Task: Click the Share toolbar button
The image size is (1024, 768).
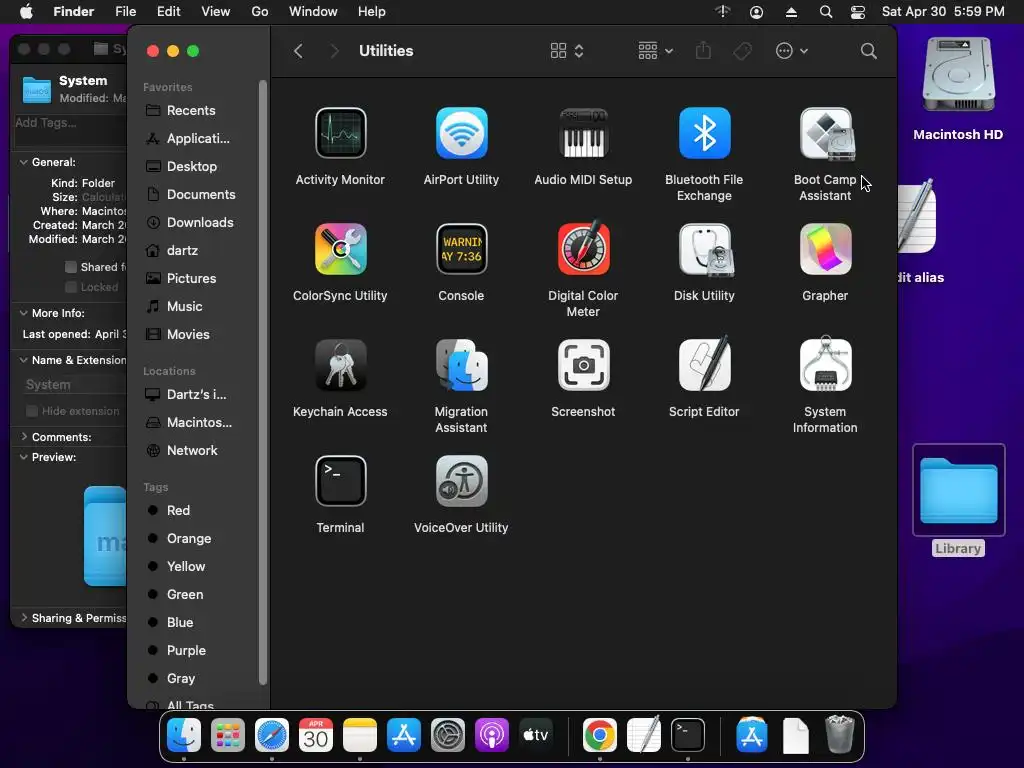Action: pyautogui.click(x=703, y=50)
